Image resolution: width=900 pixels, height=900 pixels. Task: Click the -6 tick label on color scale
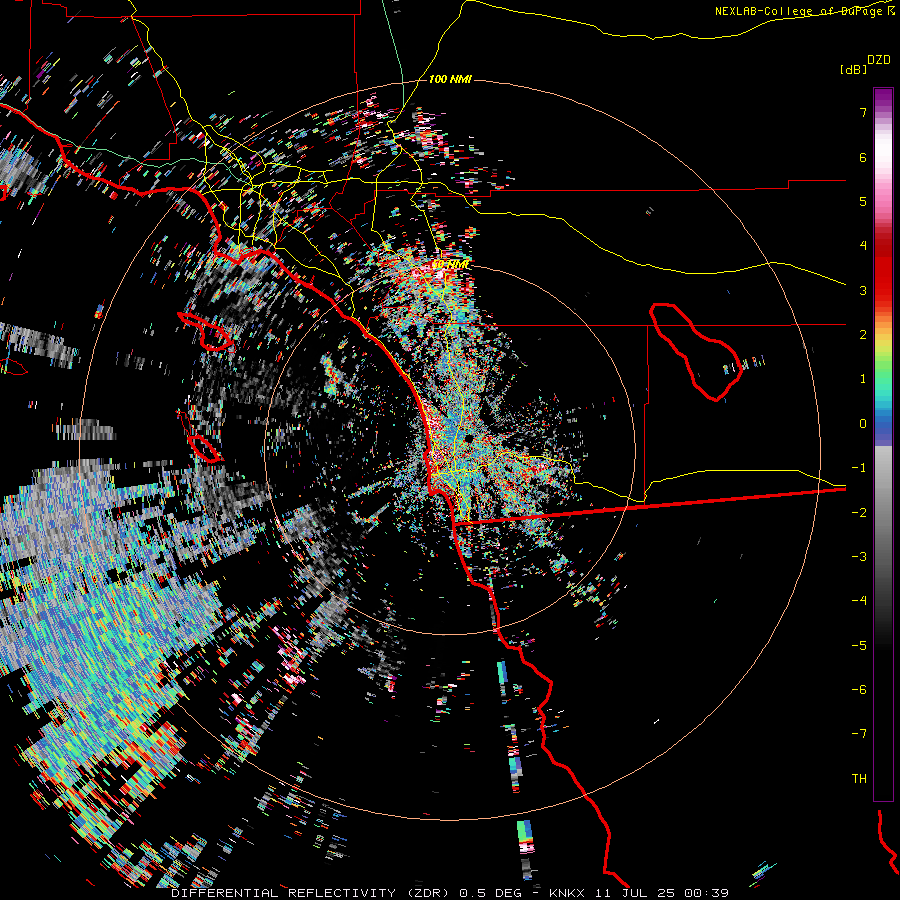coord(859,690)
